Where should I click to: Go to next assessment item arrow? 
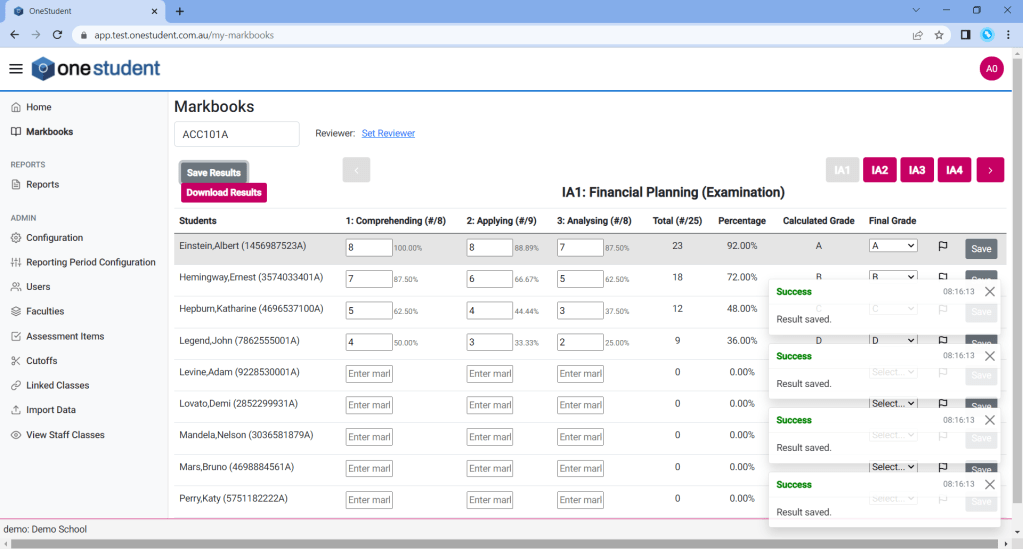tap(990, 170)
